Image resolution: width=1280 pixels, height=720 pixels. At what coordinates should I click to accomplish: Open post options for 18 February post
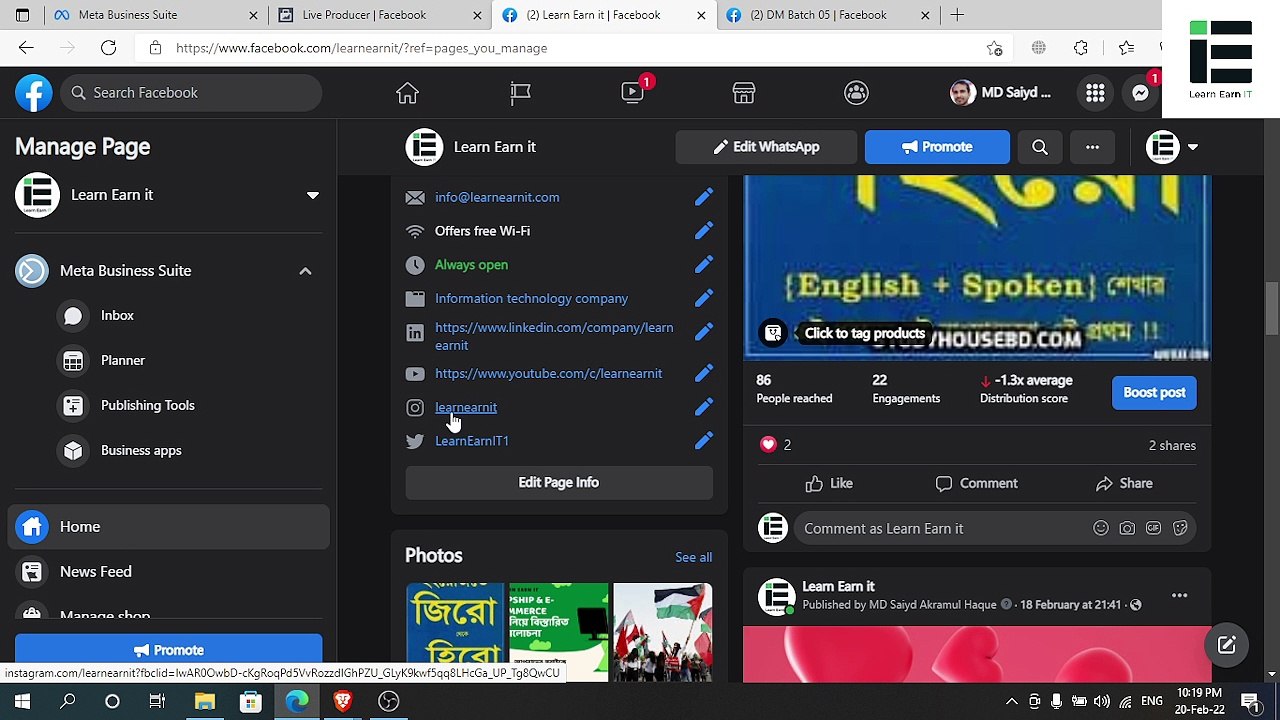pyautogui.click(x=1180, y=596)
